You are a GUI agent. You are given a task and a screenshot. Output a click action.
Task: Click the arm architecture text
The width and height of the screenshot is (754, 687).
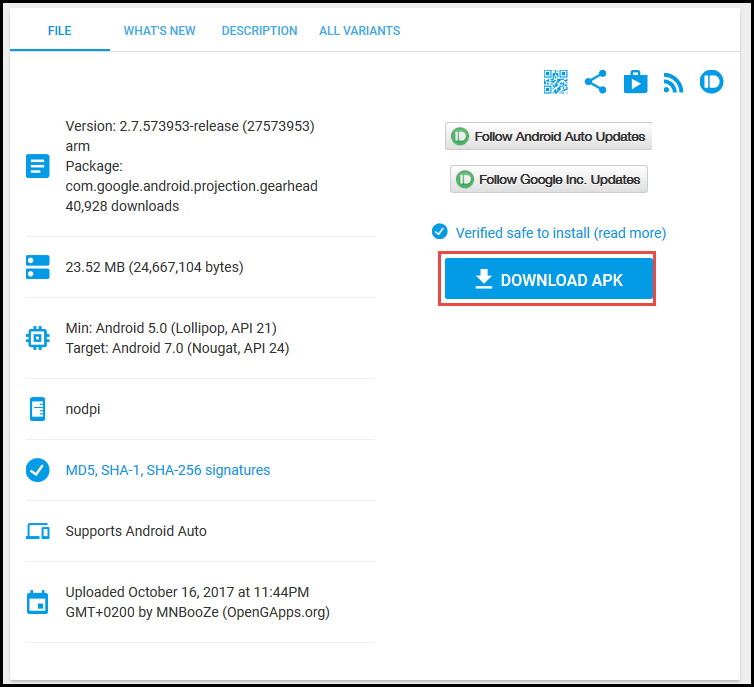coord(77,146)
